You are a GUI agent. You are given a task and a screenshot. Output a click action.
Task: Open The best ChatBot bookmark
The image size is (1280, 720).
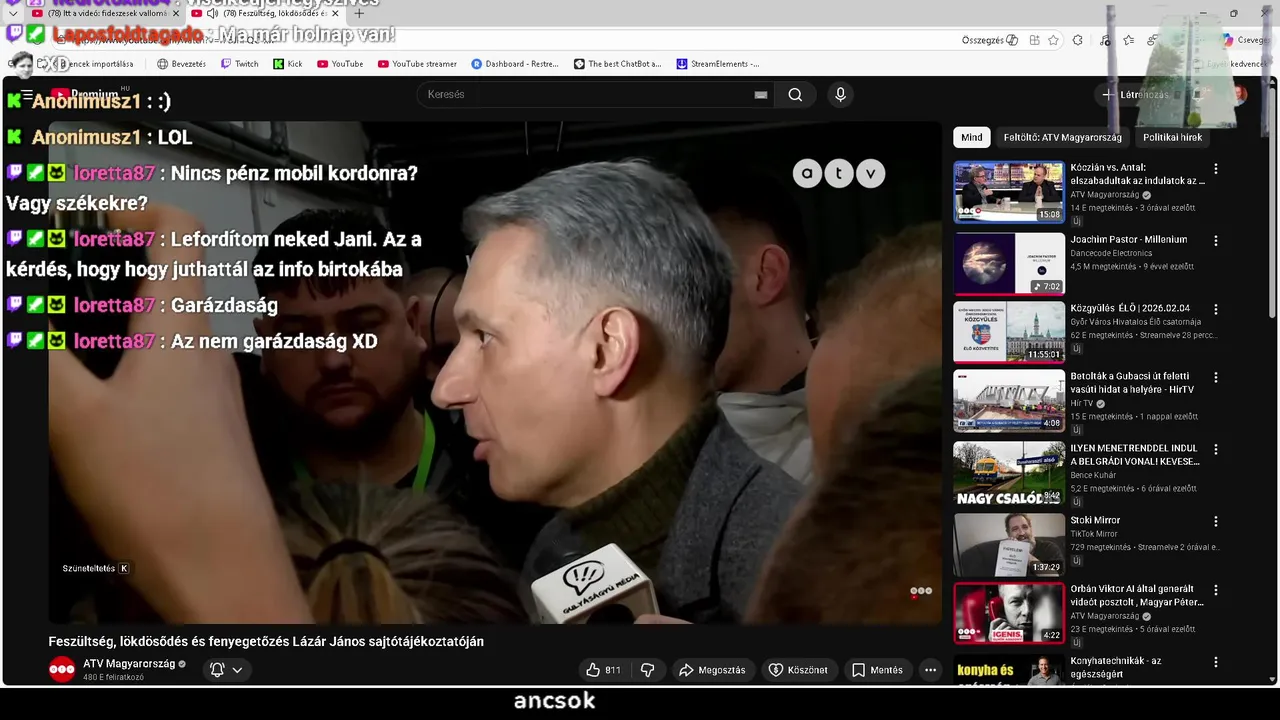tap(617, 64)
